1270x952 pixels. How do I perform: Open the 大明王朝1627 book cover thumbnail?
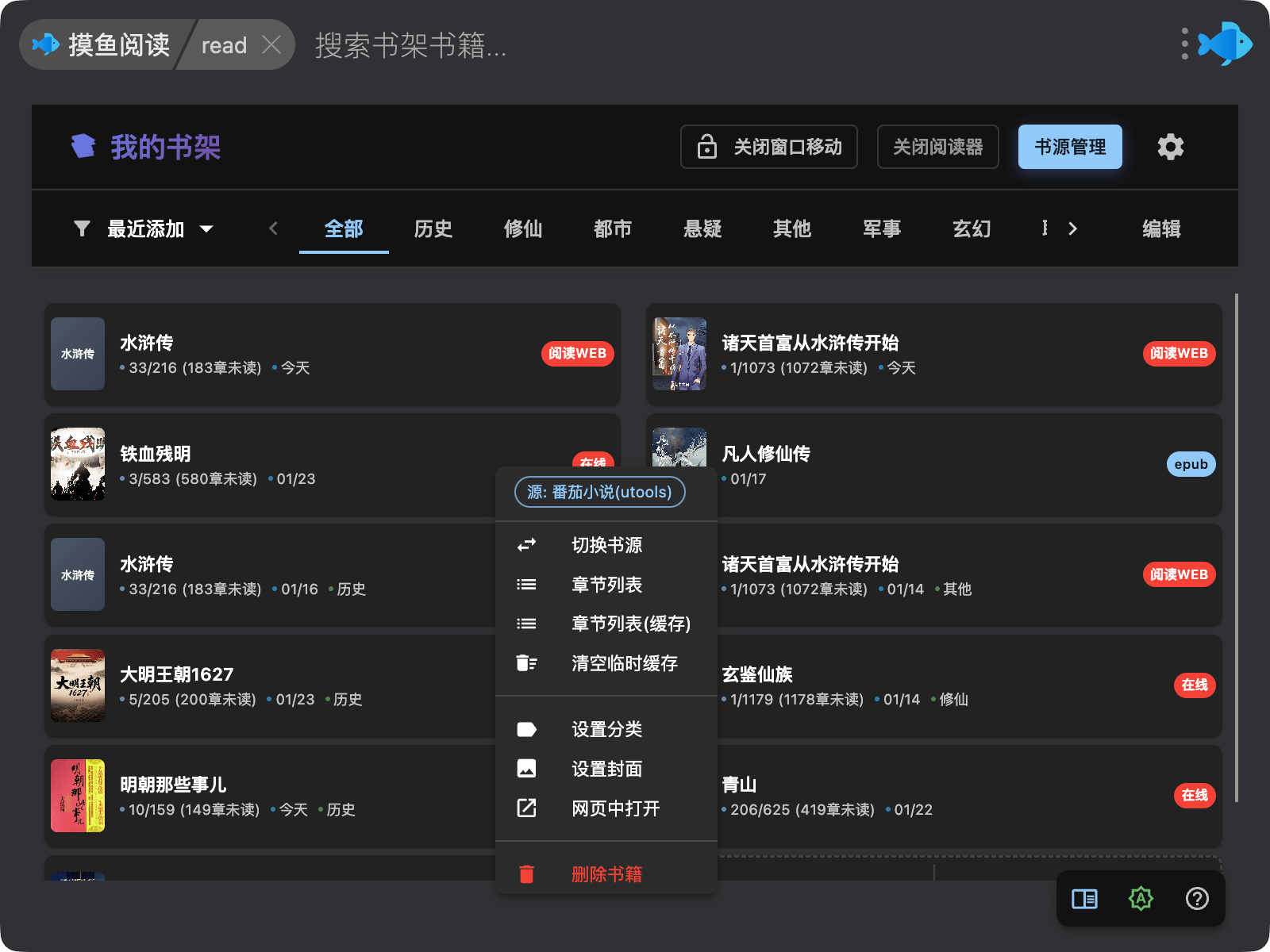point(78,685)
